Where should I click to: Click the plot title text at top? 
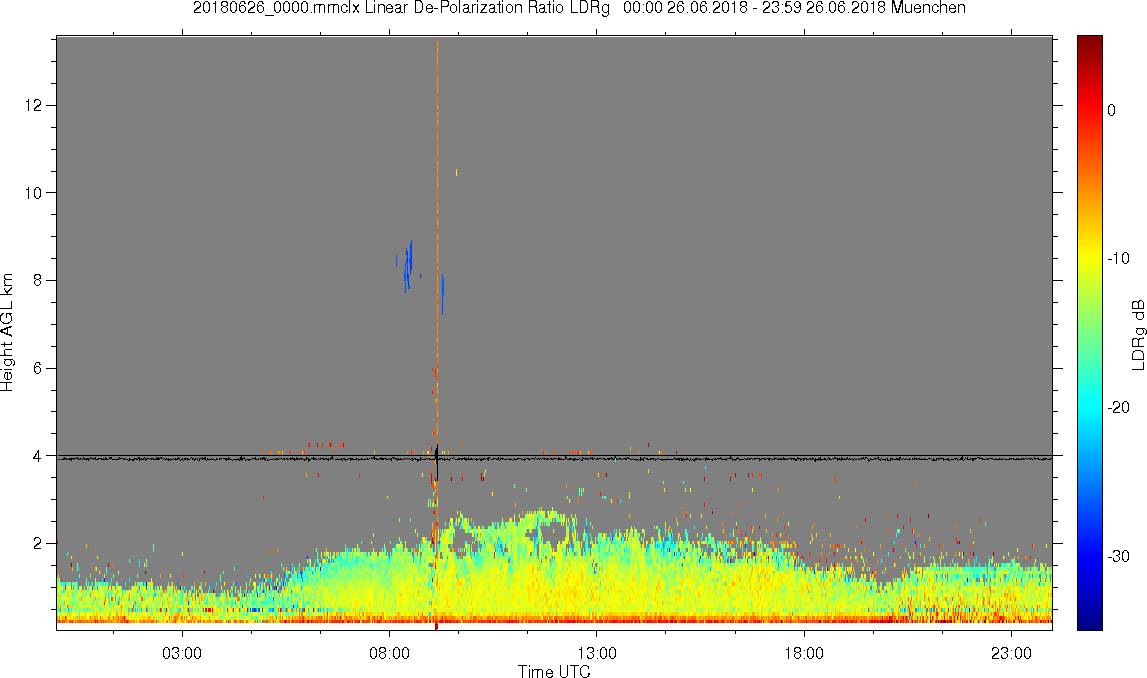point(579,8)
